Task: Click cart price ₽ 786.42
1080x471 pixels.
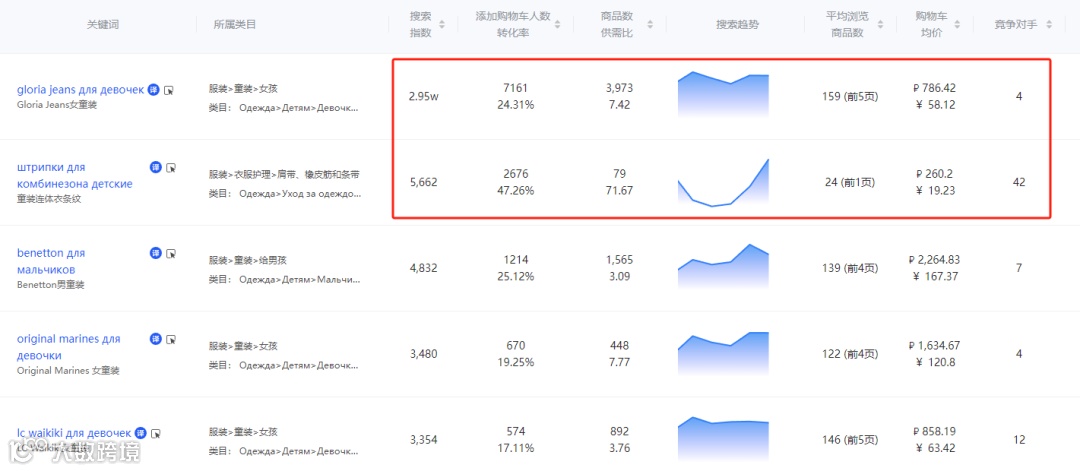Action: coord(934,88)
